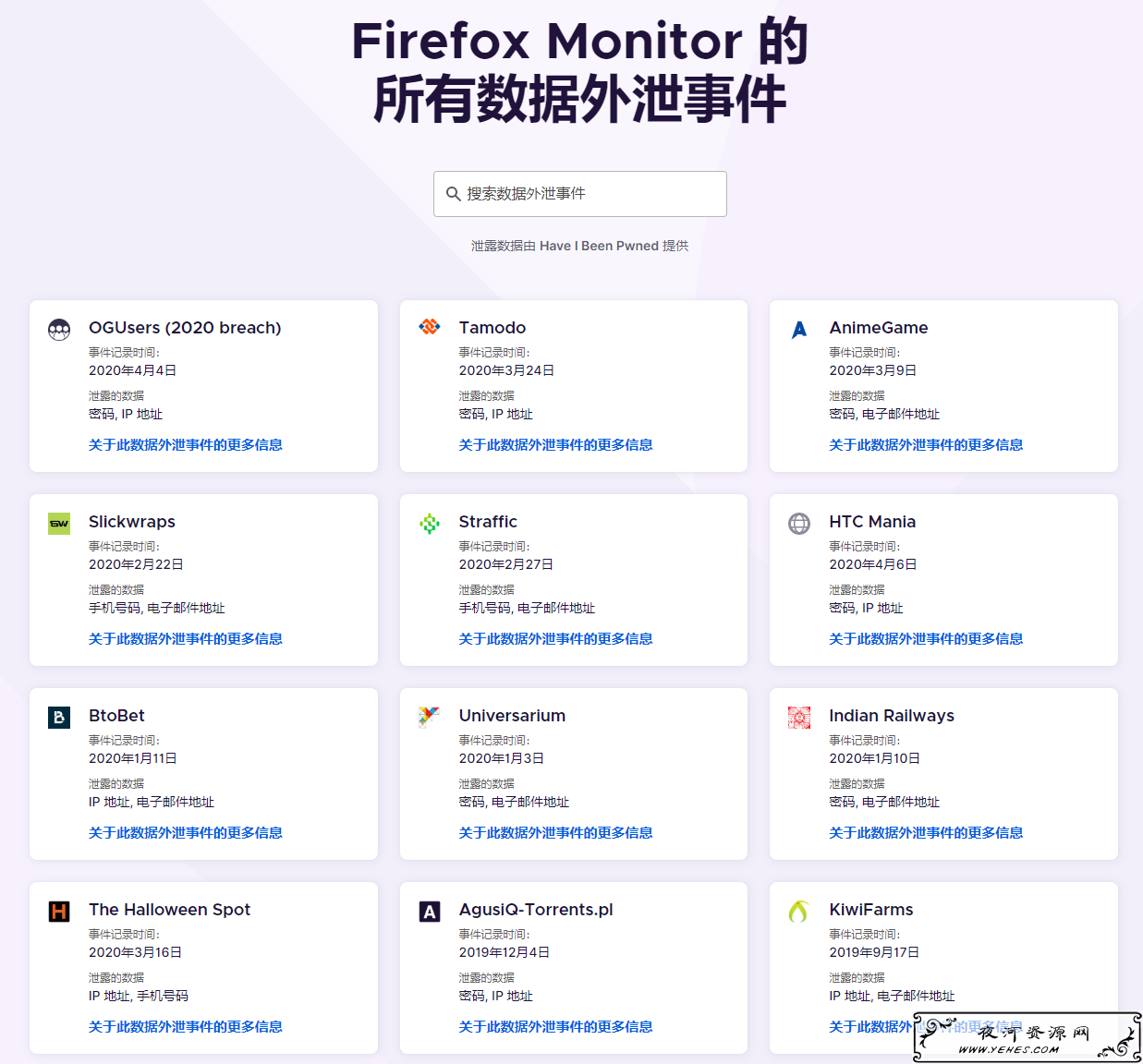Image resolution: width=1143 pixels, height=1064 pixels.
Task: Open more info link for Indian Railways
Action: click(926, 833)
